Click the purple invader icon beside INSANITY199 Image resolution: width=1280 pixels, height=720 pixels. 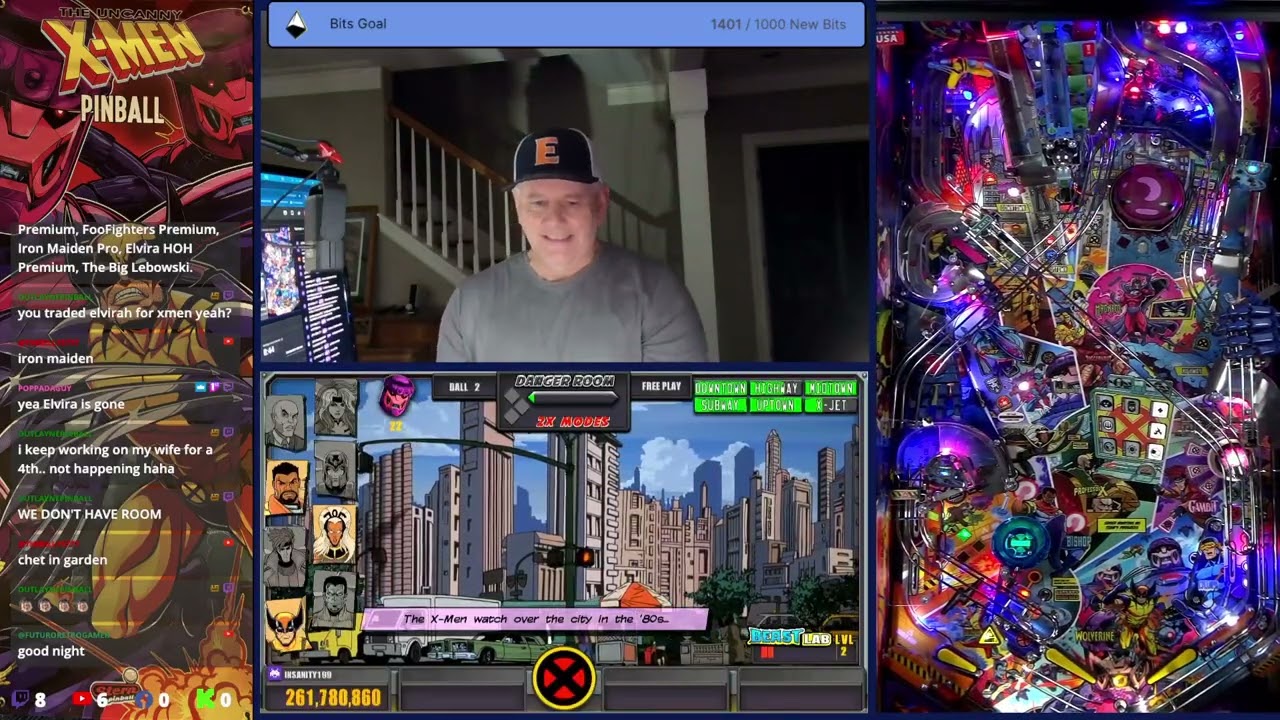pos(275,675)
